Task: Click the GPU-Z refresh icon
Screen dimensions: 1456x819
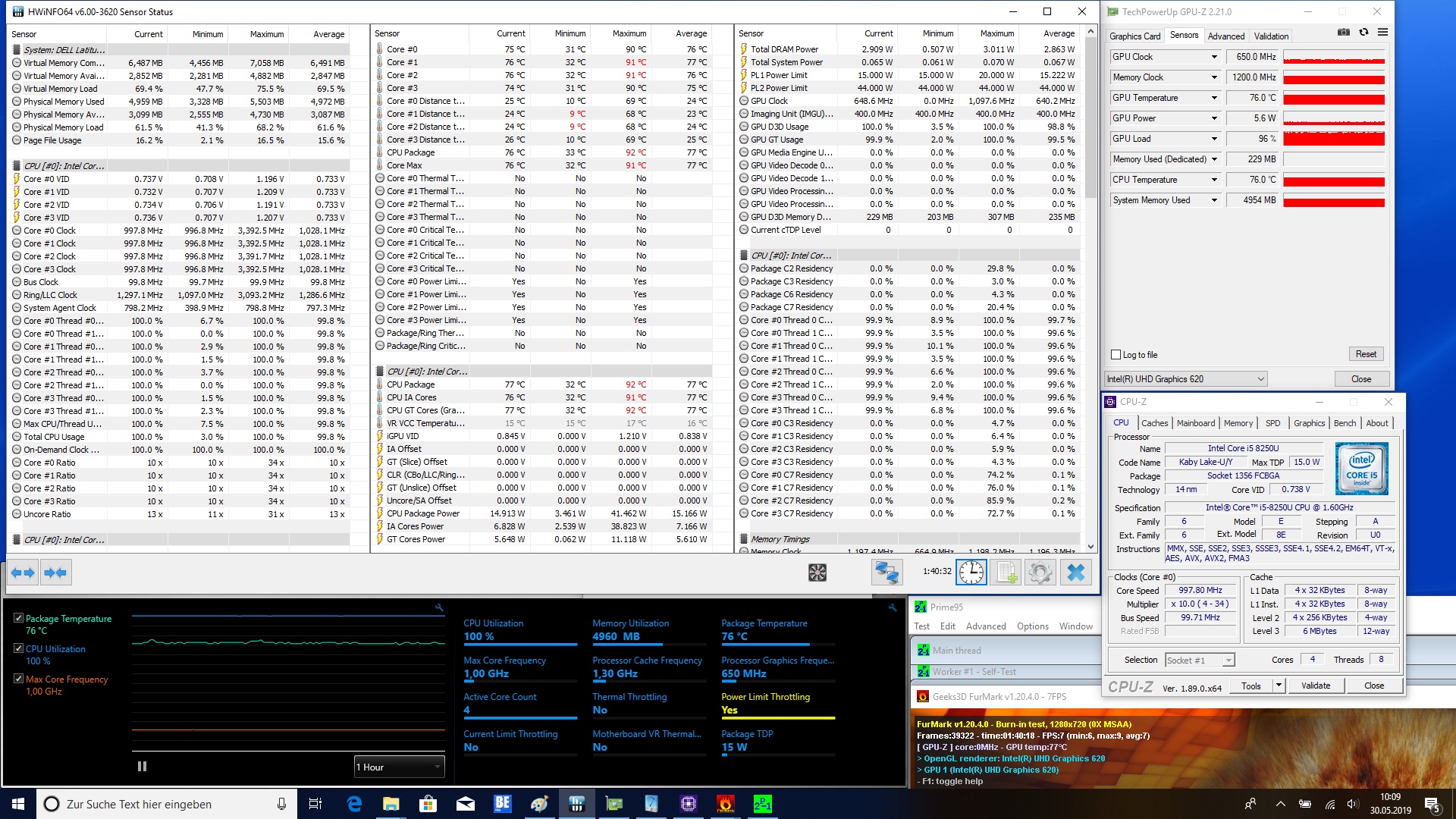Action: (1363, 33)
